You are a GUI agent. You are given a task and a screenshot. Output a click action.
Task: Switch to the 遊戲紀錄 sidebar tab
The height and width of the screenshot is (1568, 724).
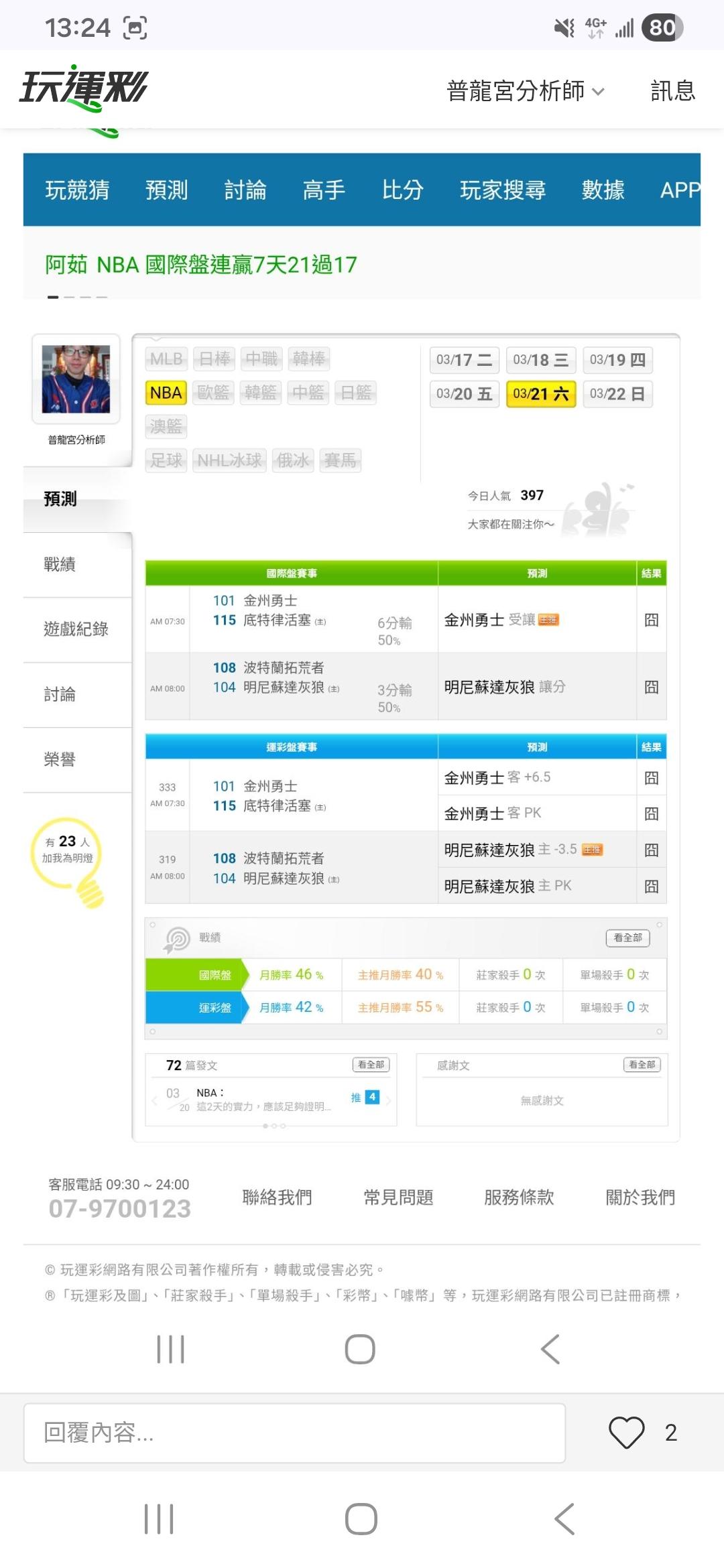pyautogui.click(x=77, y=629)
